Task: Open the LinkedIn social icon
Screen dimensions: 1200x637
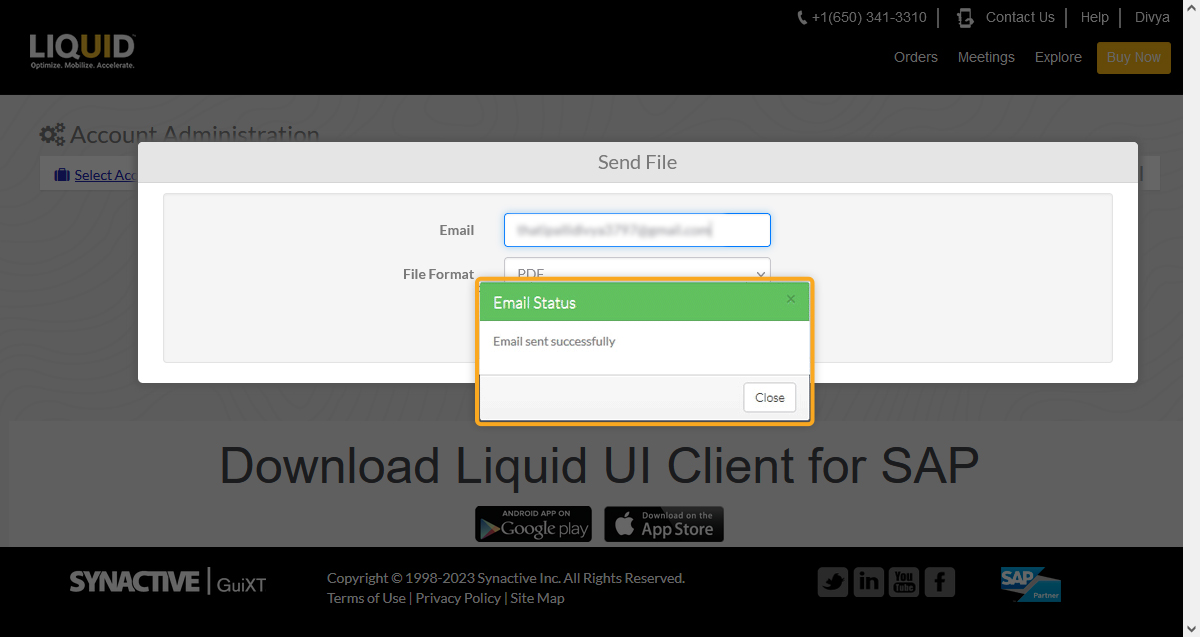Action: [x=868, y=582]
